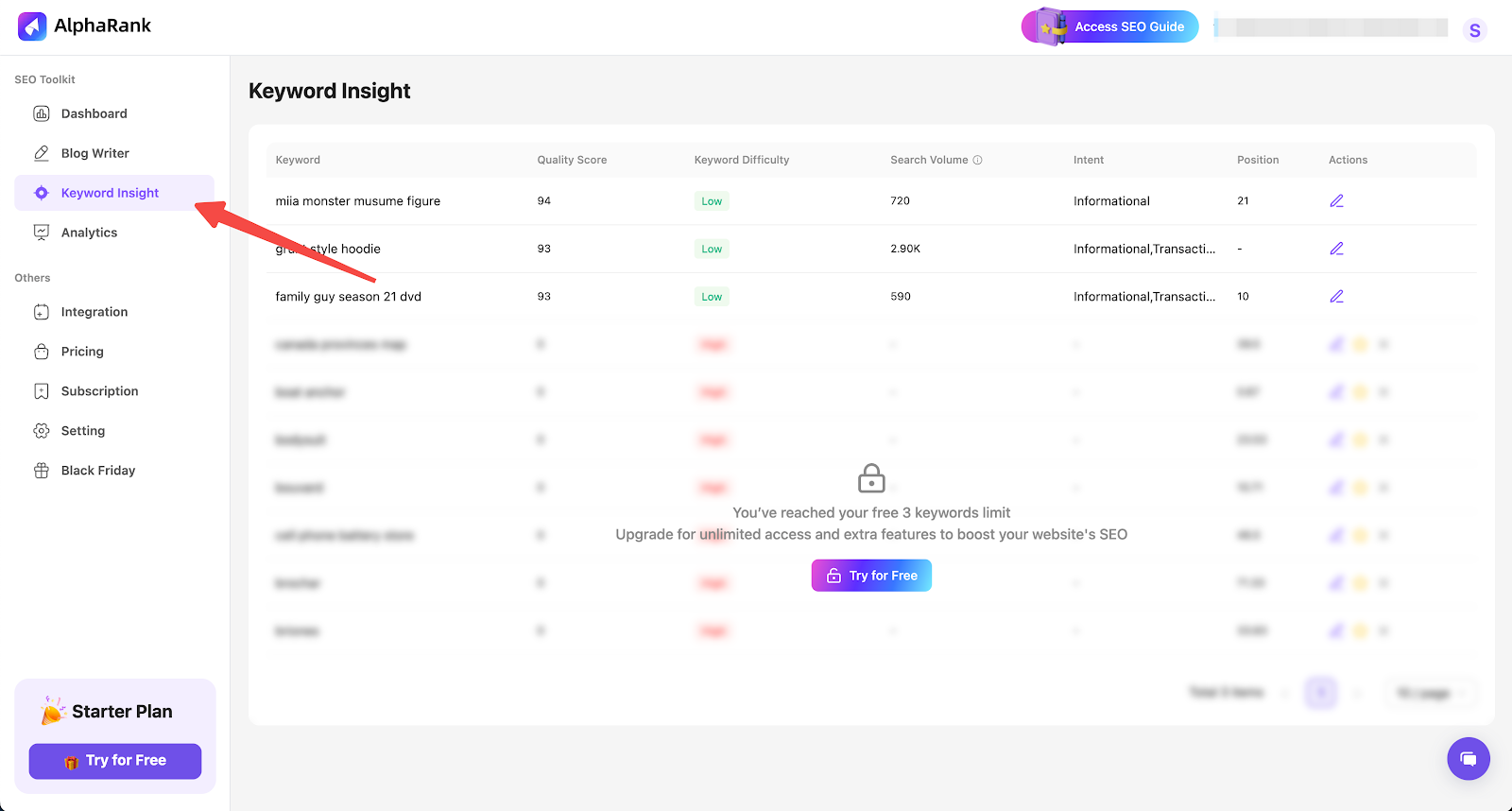
Task: Click the Dashboard chart icon
Action: coord(42,113)
